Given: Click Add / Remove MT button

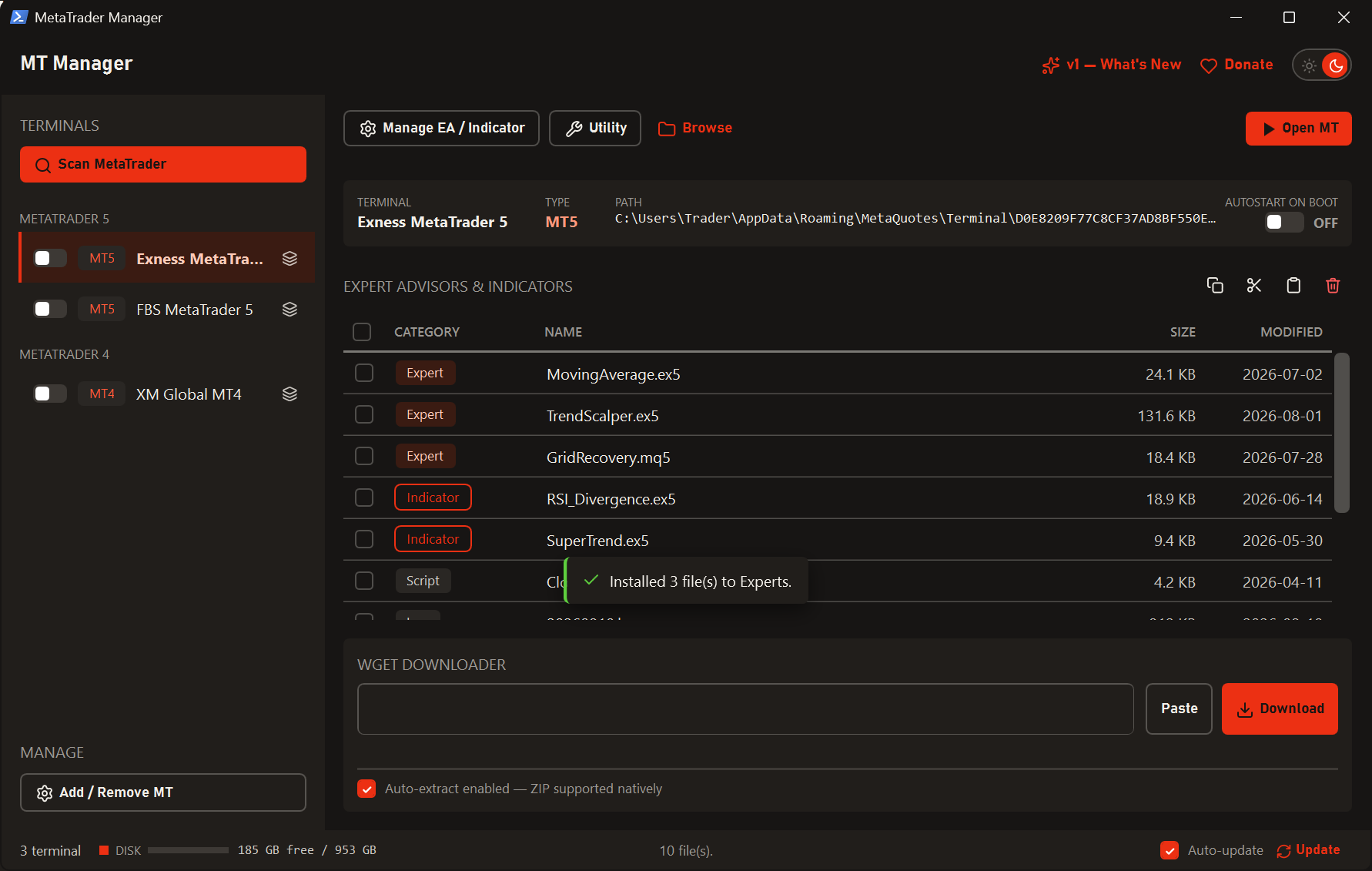Looking at the screenshot, I should pyautogui.click(x=163, y=792).
